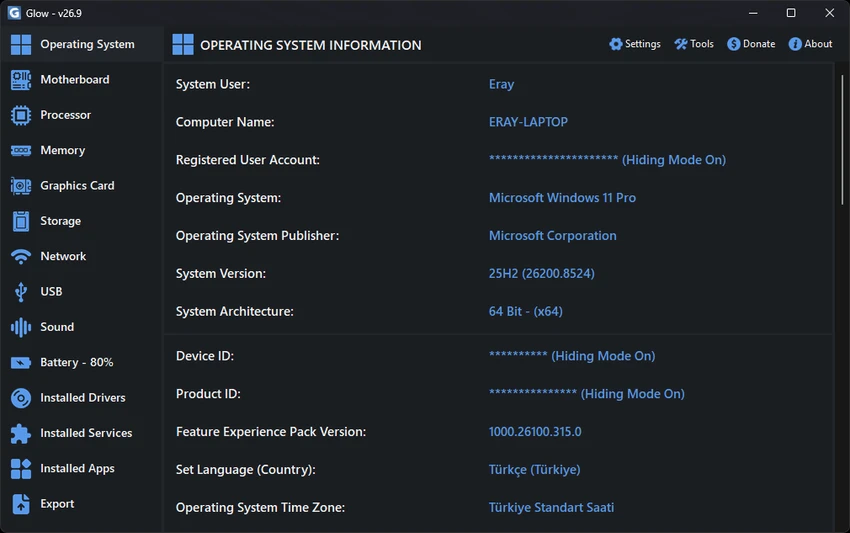Click the hidden Device ID value
Screen dimensions: 850x533
click(572, 356)
